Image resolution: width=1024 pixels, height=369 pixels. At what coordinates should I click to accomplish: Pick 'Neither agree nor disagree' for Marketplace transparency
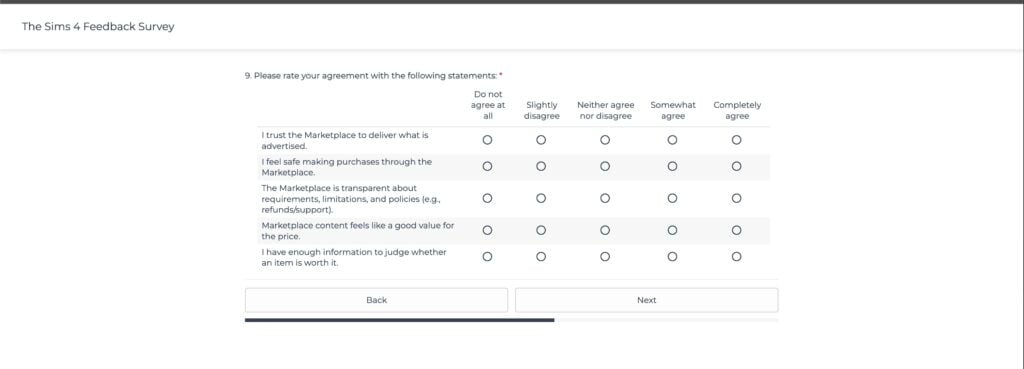(605, 198)
